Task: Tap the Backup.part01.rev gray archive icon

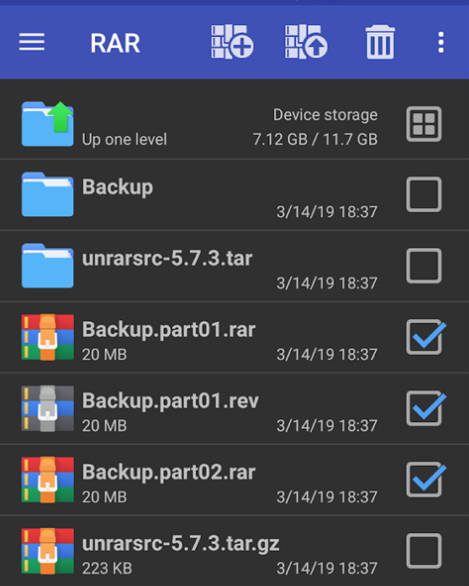Action: pyautogui.click(x=47, y=408)
